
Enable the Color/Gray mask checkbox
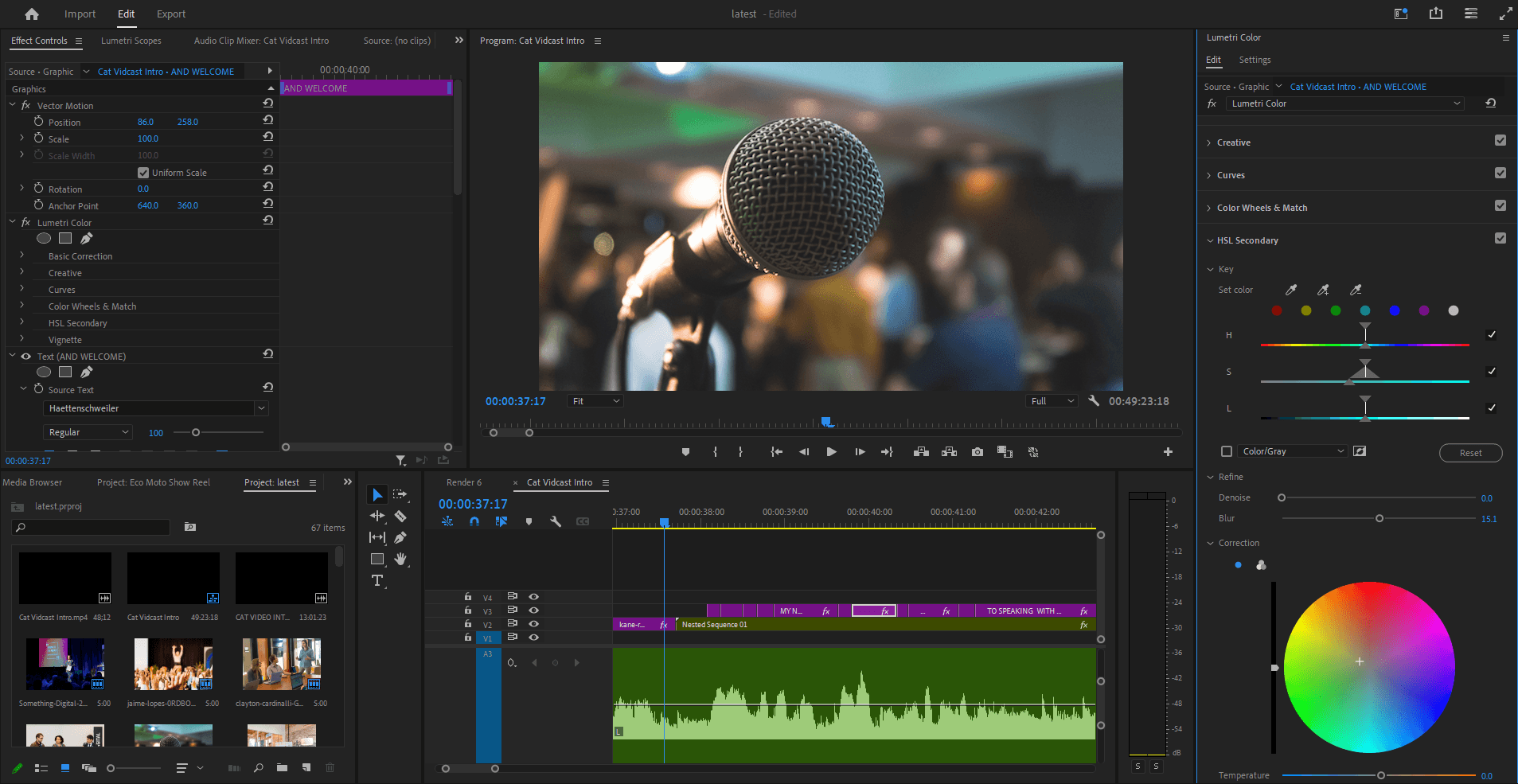pyautogui.click(x=1227, y=451)
